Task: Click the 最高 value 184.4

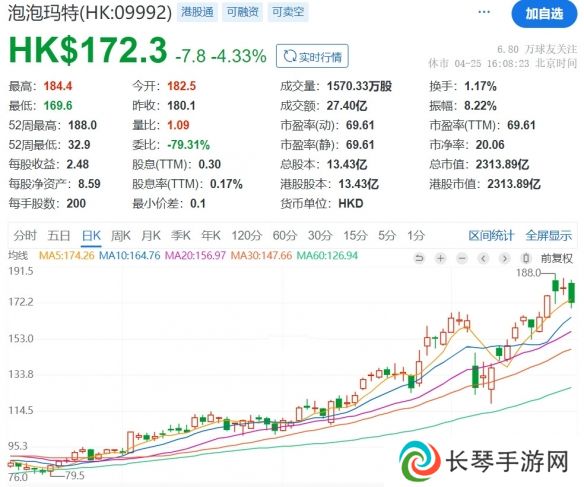Action: point(58,86)
